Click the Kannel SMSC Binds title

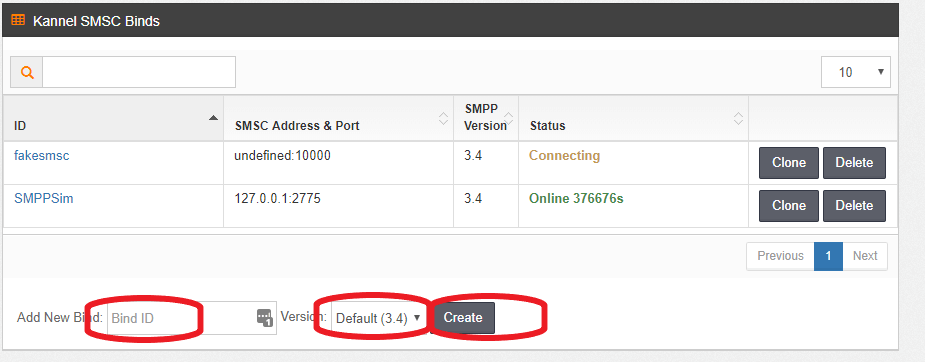(x=96, y=21)
